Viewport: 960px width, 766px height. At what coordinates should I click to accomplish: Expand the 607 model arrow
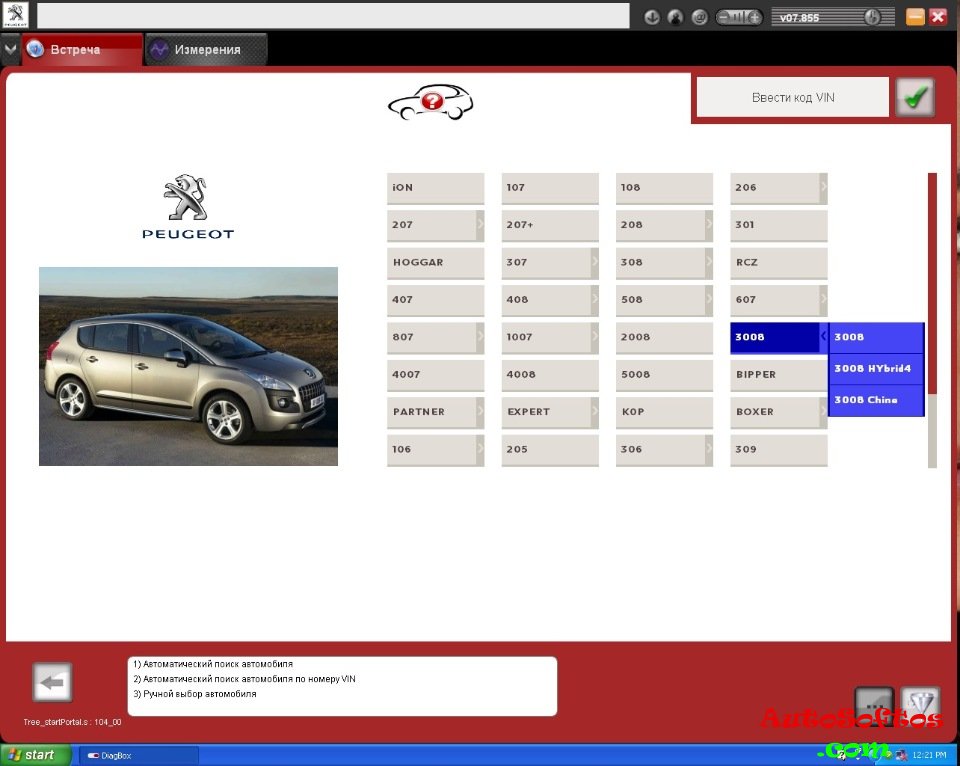823,299
